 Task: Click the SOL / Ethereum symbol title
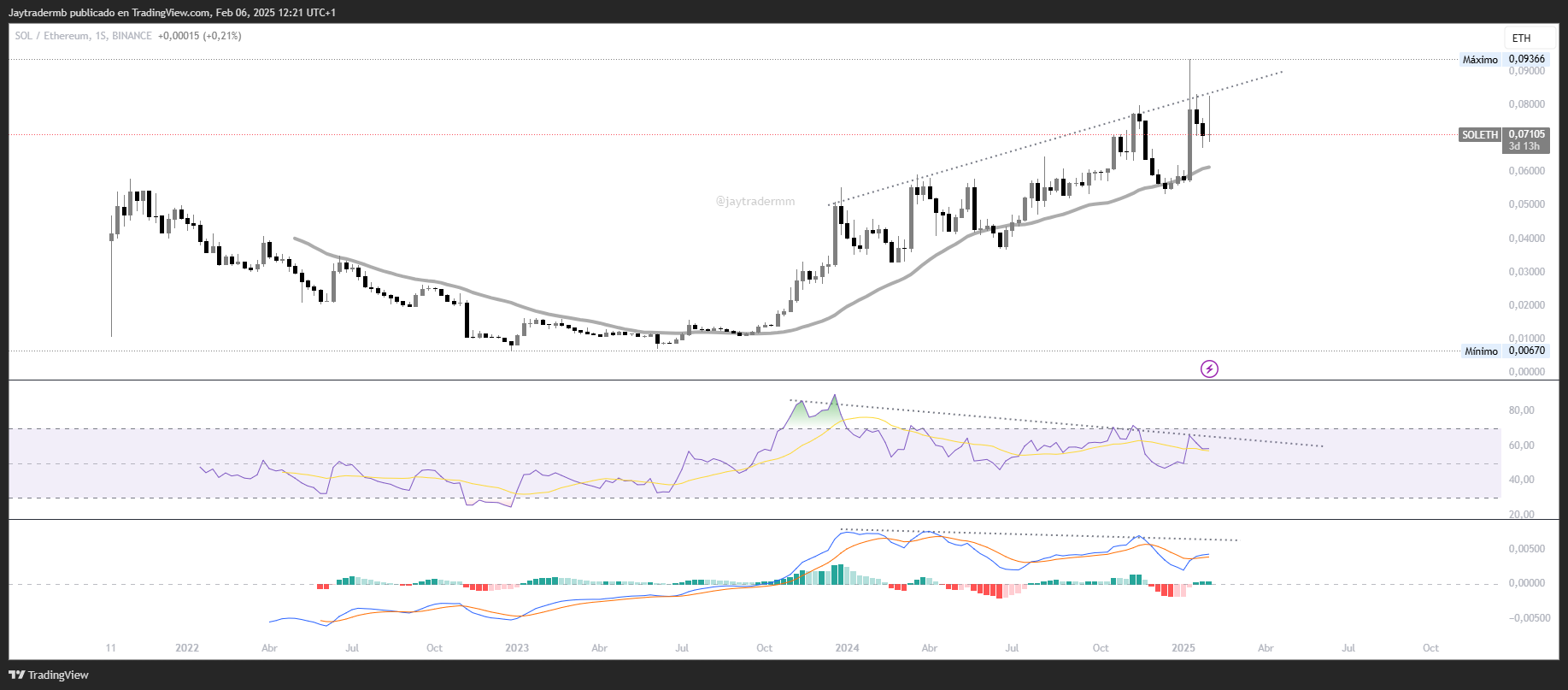pos(52,36)
